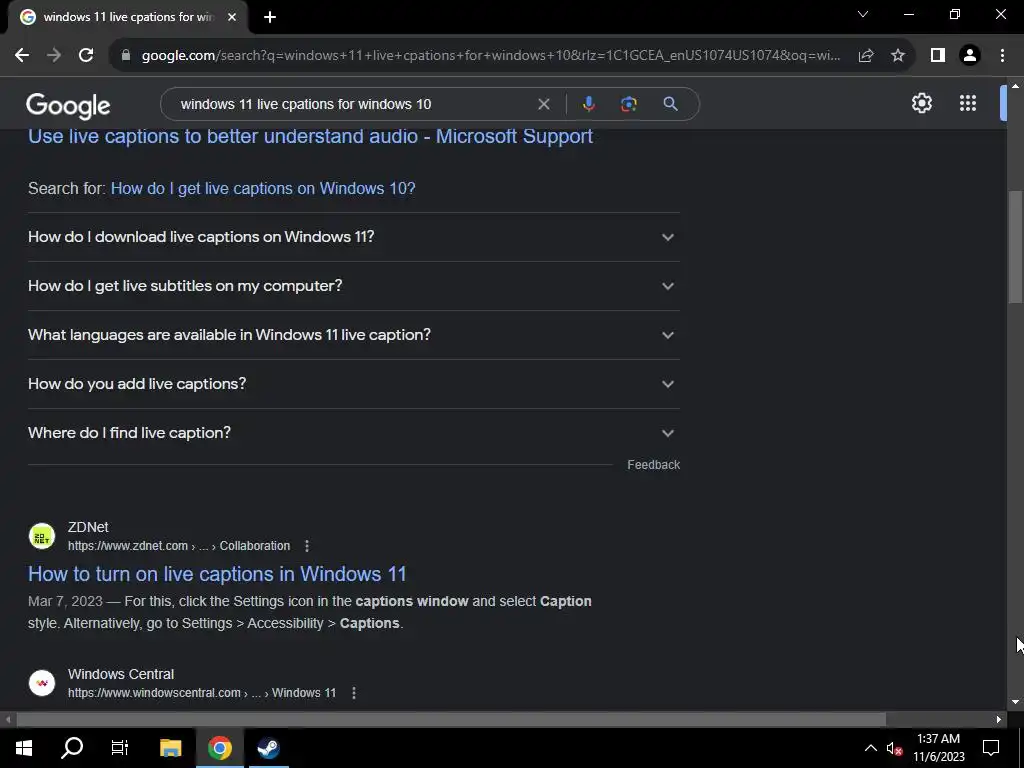Click the scroll right arrow
This screenshot has width=1024, height=768.
point(999,720)
